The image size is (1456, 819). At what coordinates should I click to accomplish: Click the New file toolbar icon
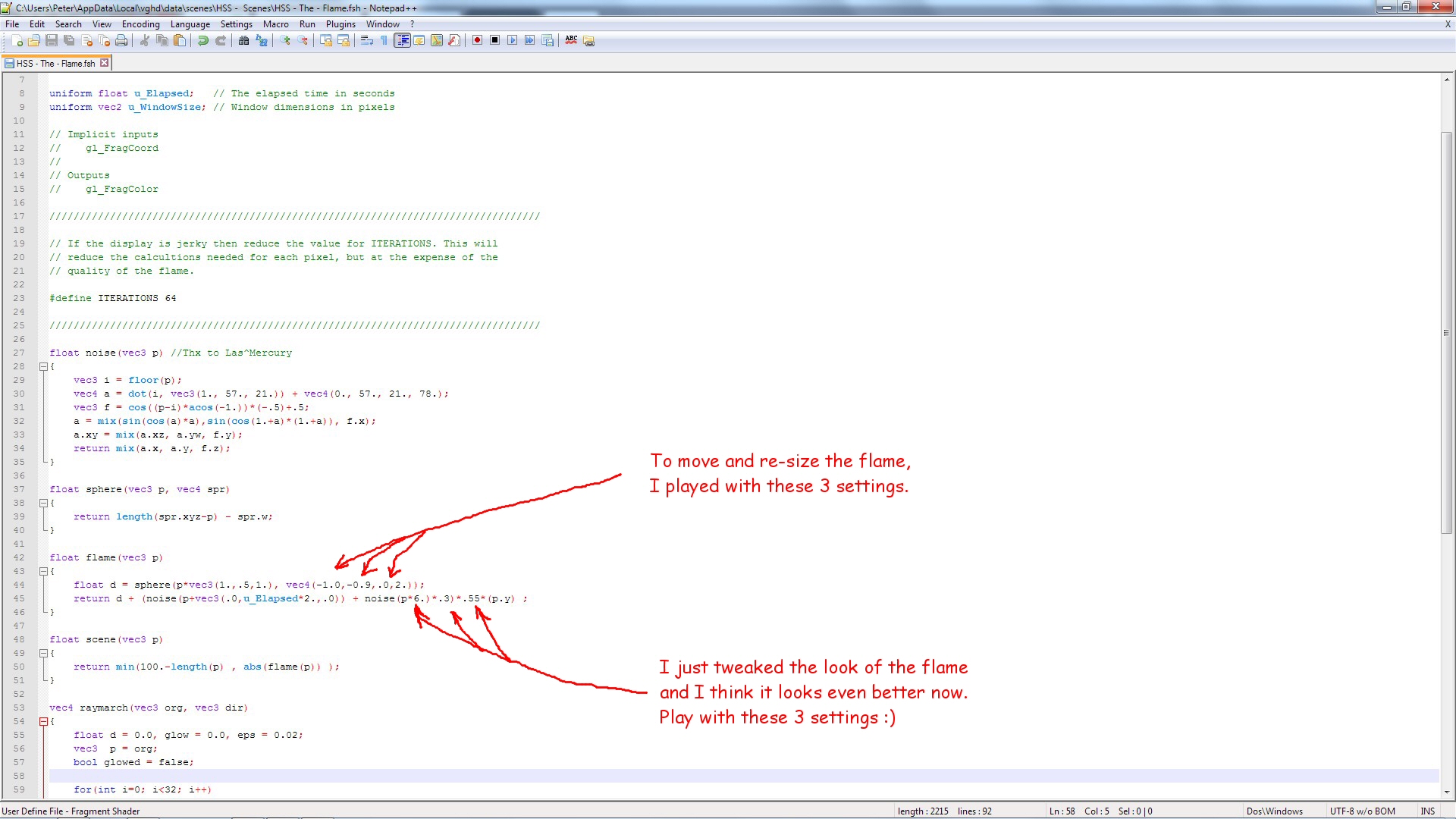pyautogui.click(x=17, y=41)
